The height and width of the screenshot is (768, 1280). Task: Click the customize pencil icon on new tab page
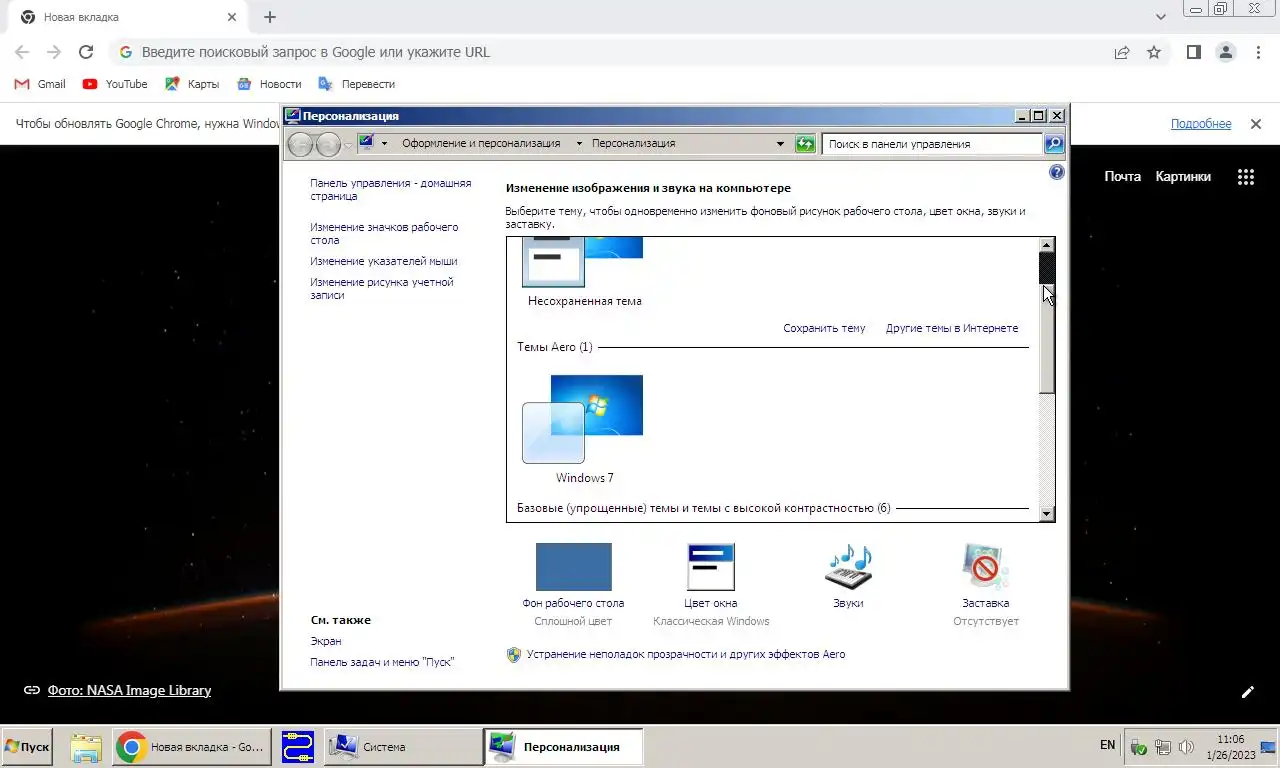[1248, 691]
